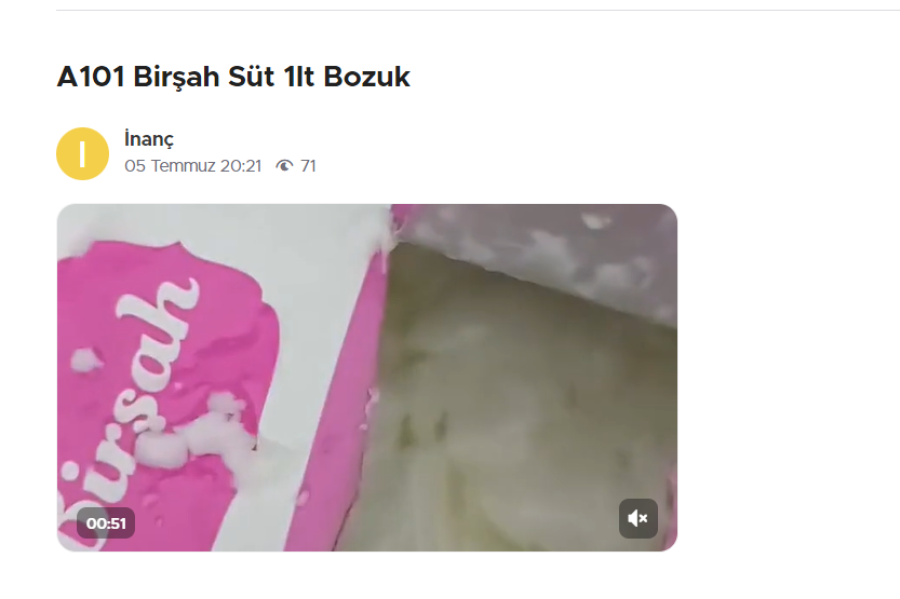Click the word Birşah in the heading
900x599 pixels.
176,77
